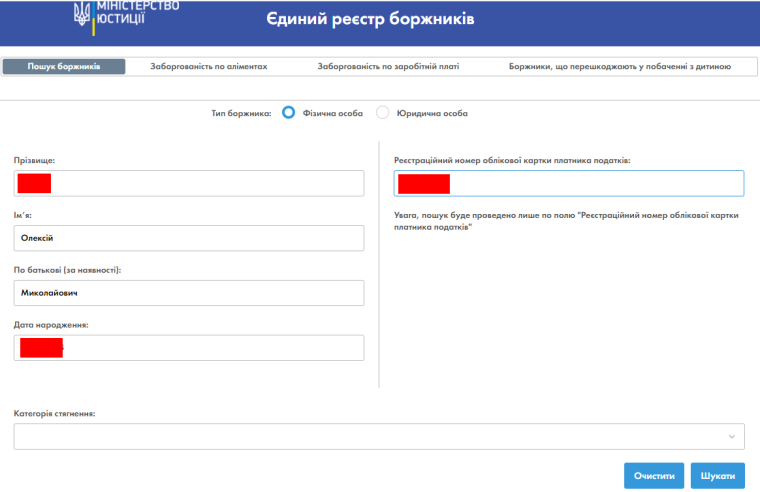This screenshot has height=492, width=760.
Task: Click the Ministry of Justice trident logo
Action: (x=82, y=13)
